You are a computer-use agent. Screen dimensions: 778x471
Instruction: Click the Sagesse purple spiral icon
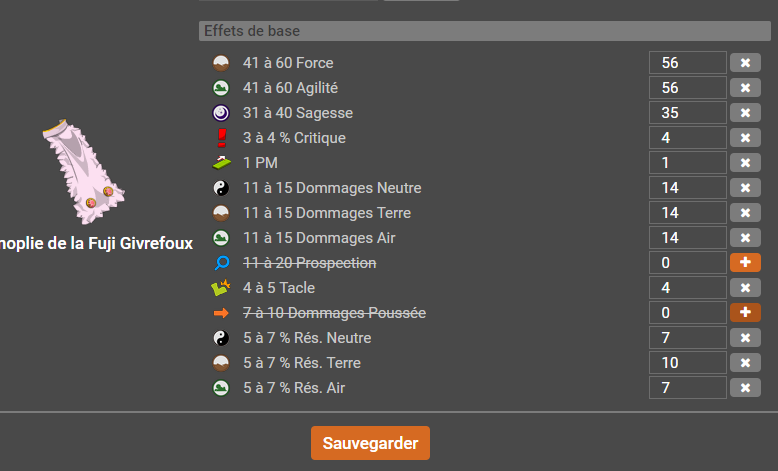pos(221,113)
